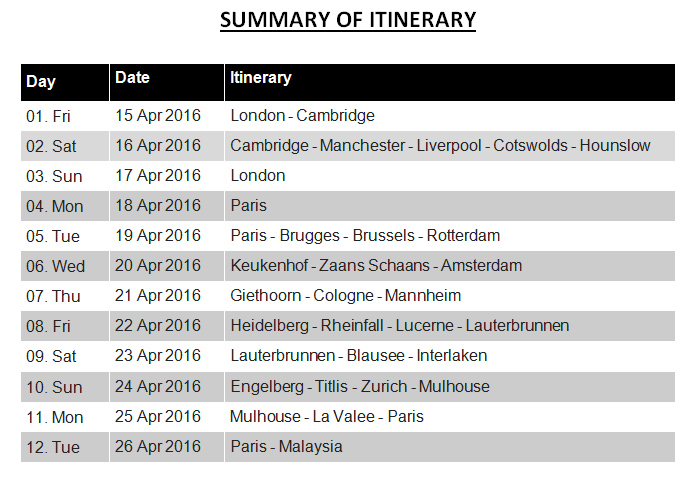This screenshot has height=482, width=694.
Task: Click the Summary of Itinerary title
Action: [x=348, y=20]
